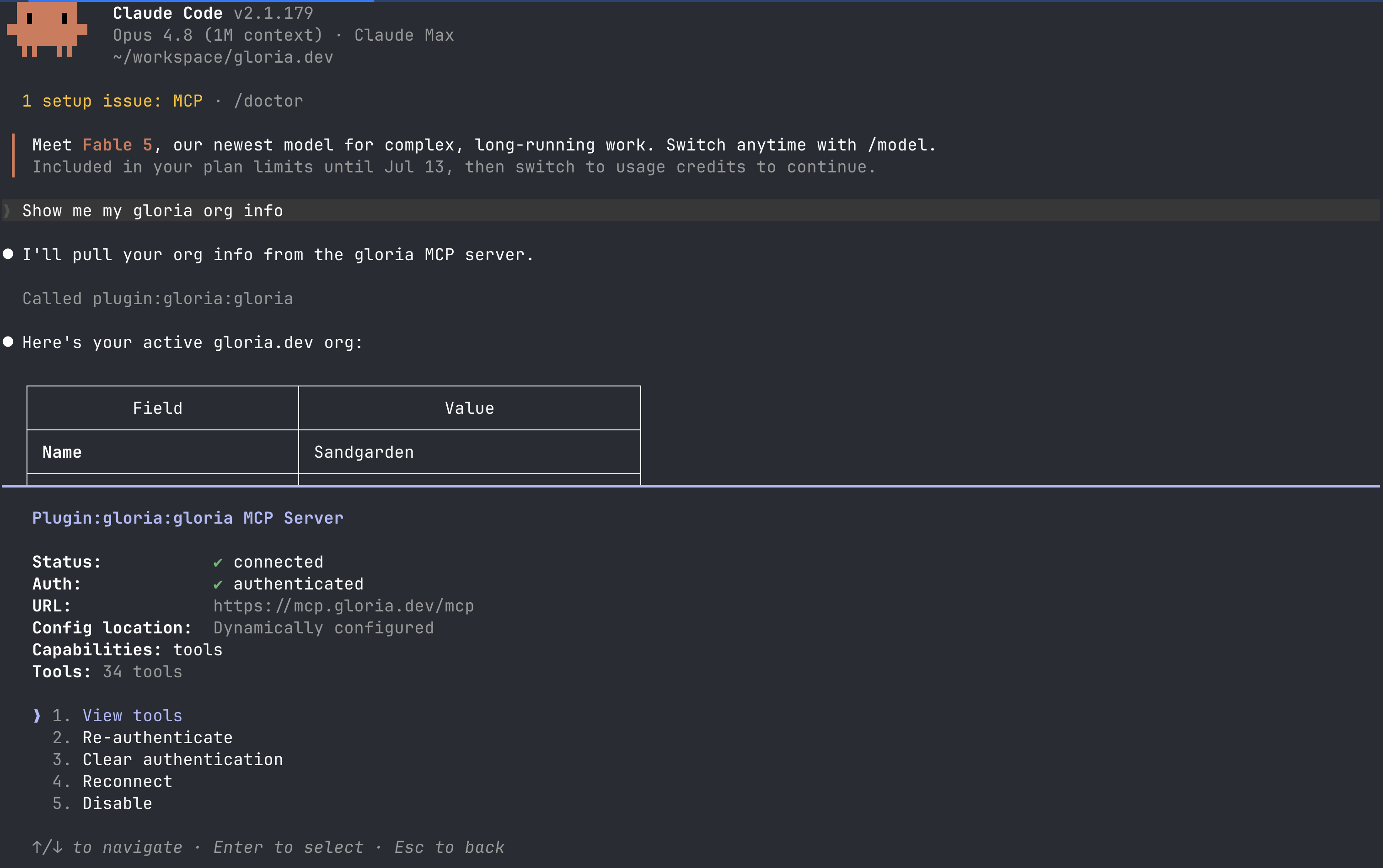Select the Disable option

pos(117,804)
